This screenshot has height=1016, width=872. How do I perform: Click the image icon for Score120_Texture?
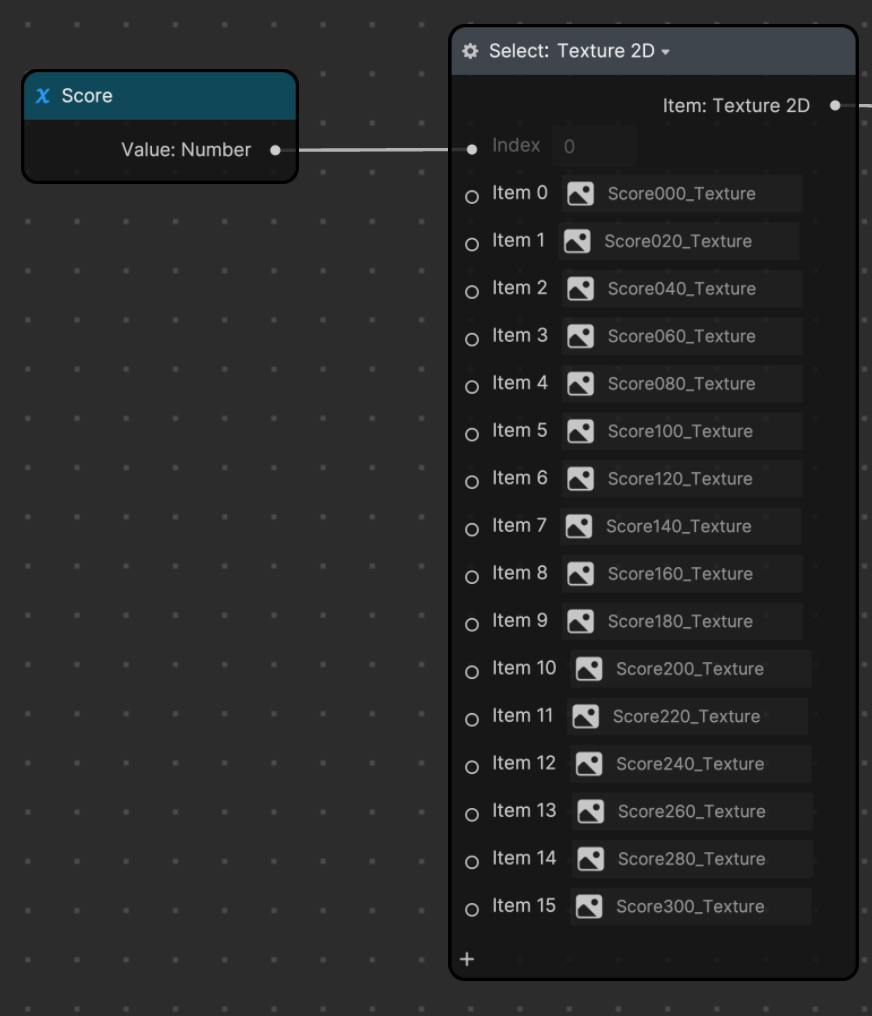580,479
